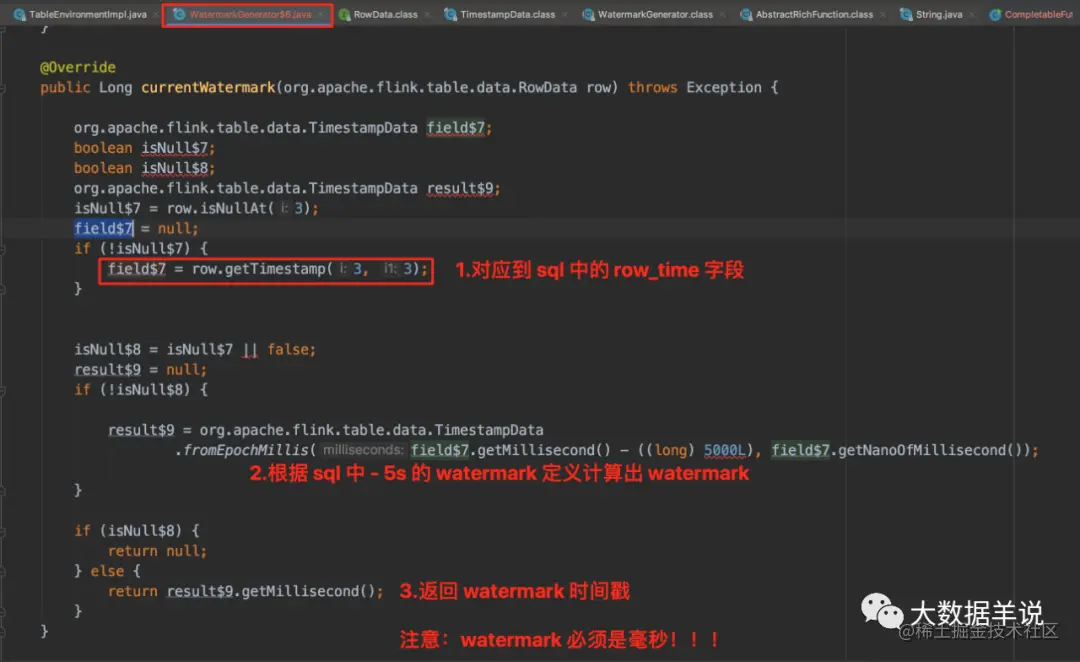Click the '||' operator in the isNull$8 assignment
The height and width of the screenshot is (662, 1080).
tap(250, 350)
